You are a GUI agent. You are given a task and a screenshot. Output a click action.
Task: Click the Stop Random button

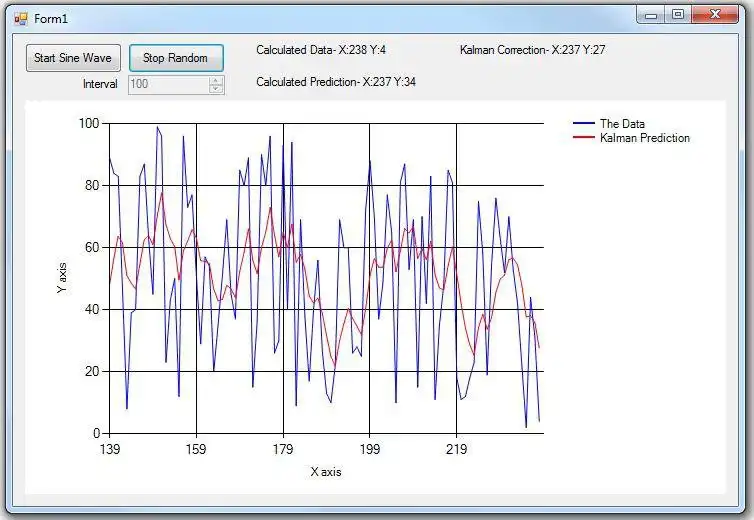point(176,58)
